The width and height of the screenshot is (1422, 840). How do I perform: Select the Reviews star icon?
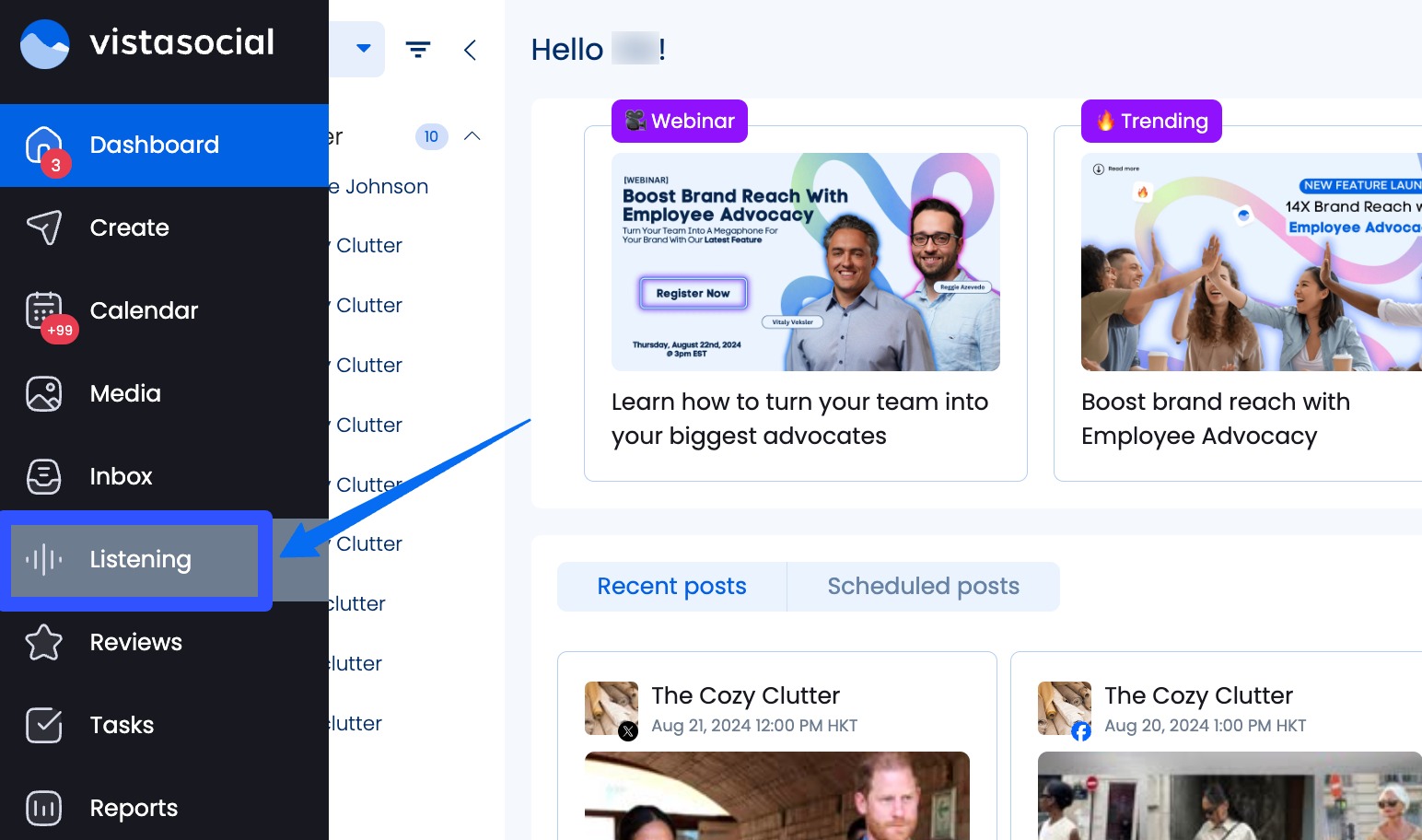tap(43, 642)
